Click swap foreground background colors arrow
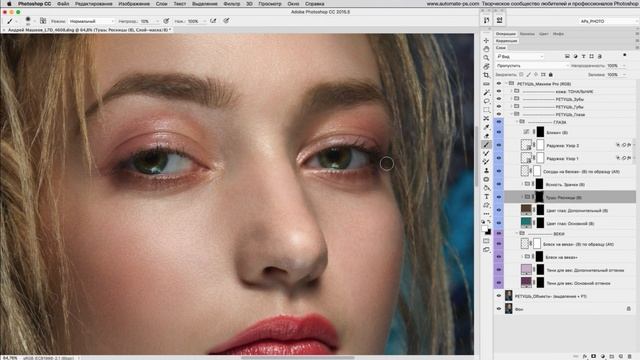The width and height of the screenshot is (640, 360). (489, 222)
